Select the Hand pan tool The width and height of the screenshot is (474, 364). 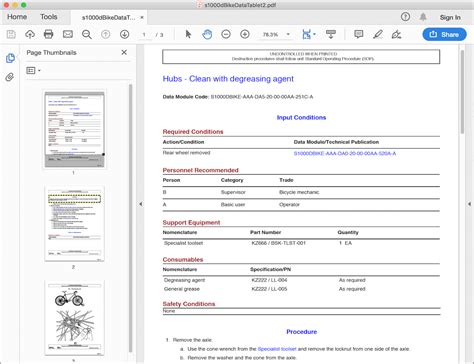click(x=207, y=34)
